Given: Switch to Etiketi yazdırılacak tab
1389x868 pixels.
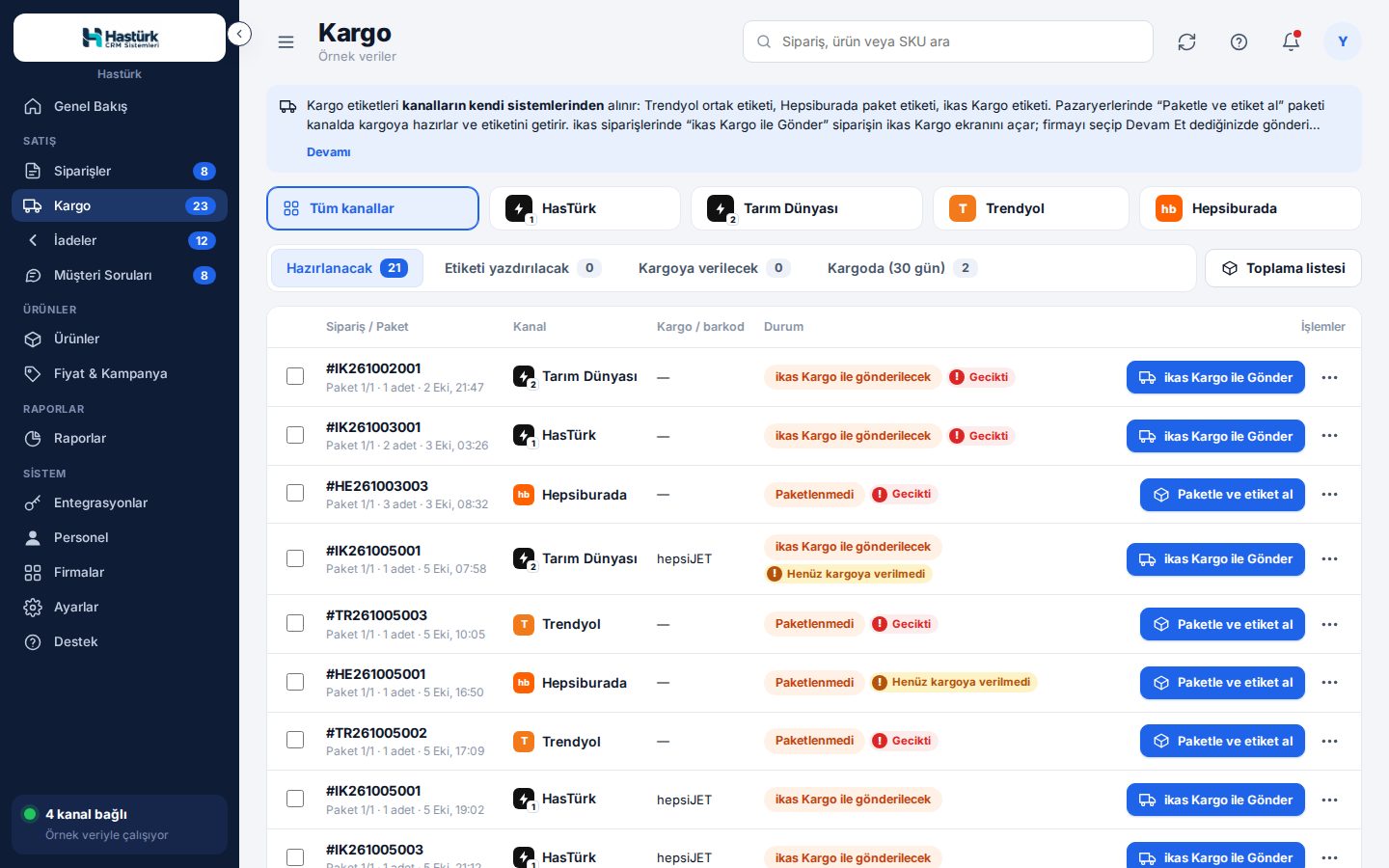Looking at the screenshot, I should [522, 268].
